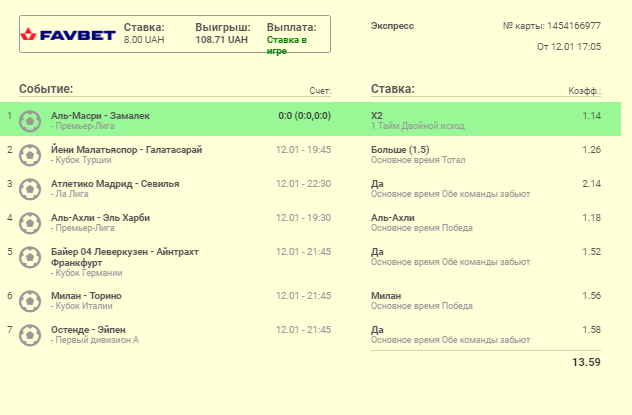Click coefficient 1.56
This screenshot has height=415, width=632.
tap(591, 296)
